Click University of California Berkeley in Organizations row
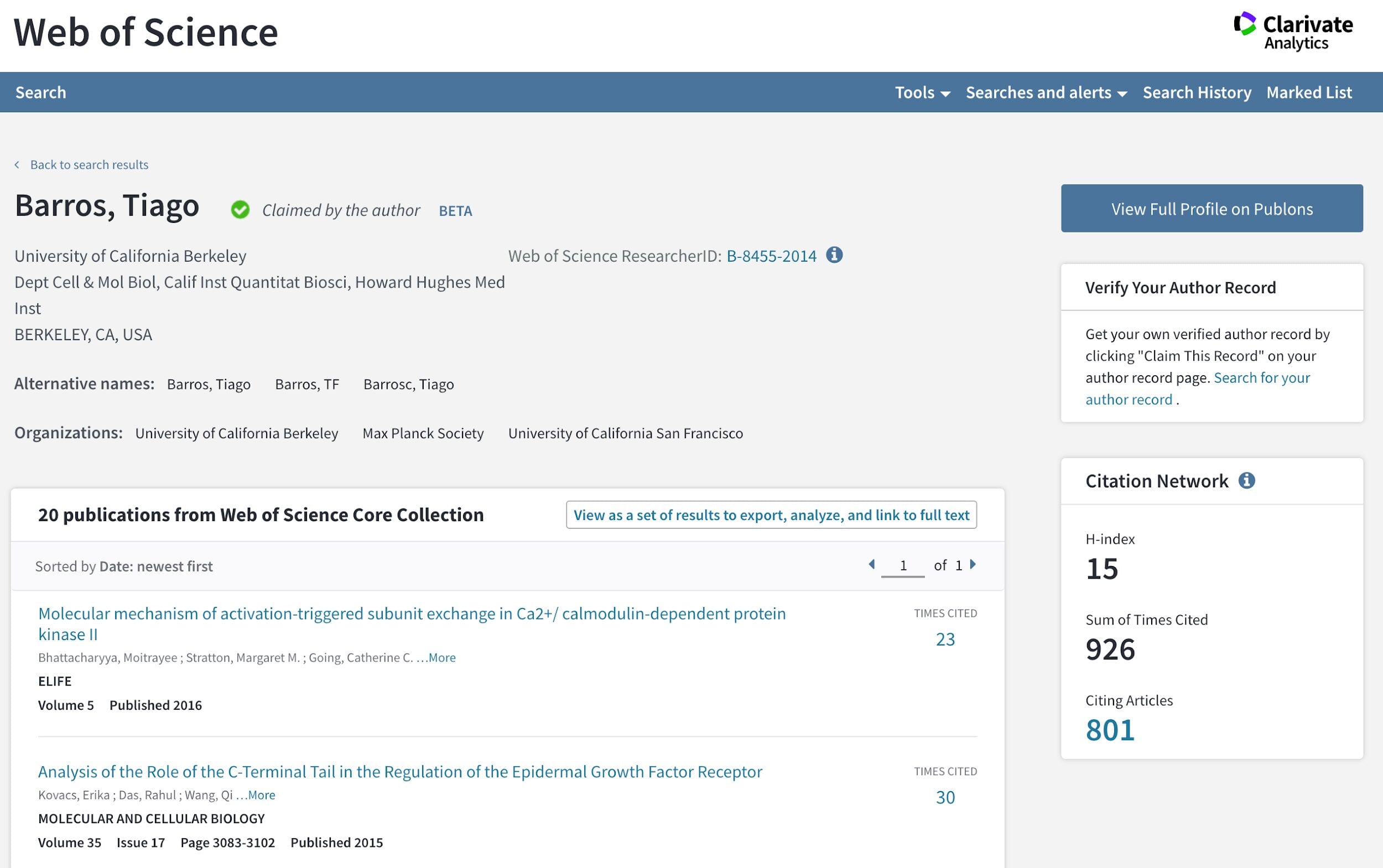Image resolution: width=1383 pixels, height=868 pixels. pyautogui.click(x=237, y=433)
